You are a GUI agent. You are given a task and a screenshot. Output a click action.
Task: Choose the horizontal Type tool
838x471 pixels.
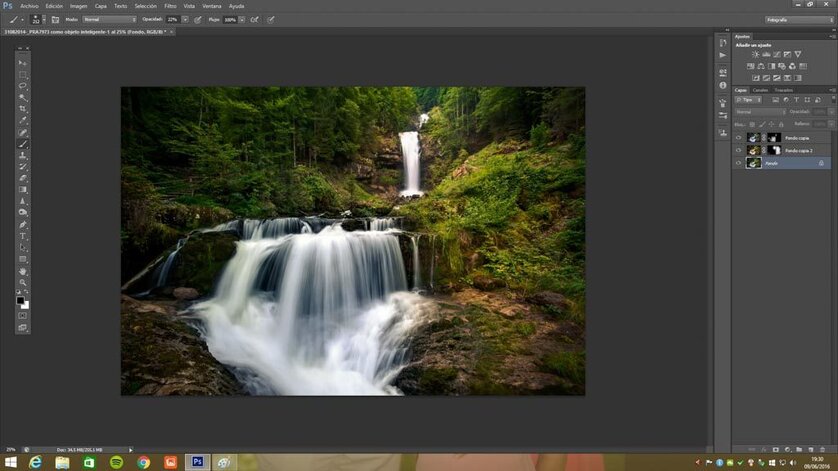click(23, 236)
